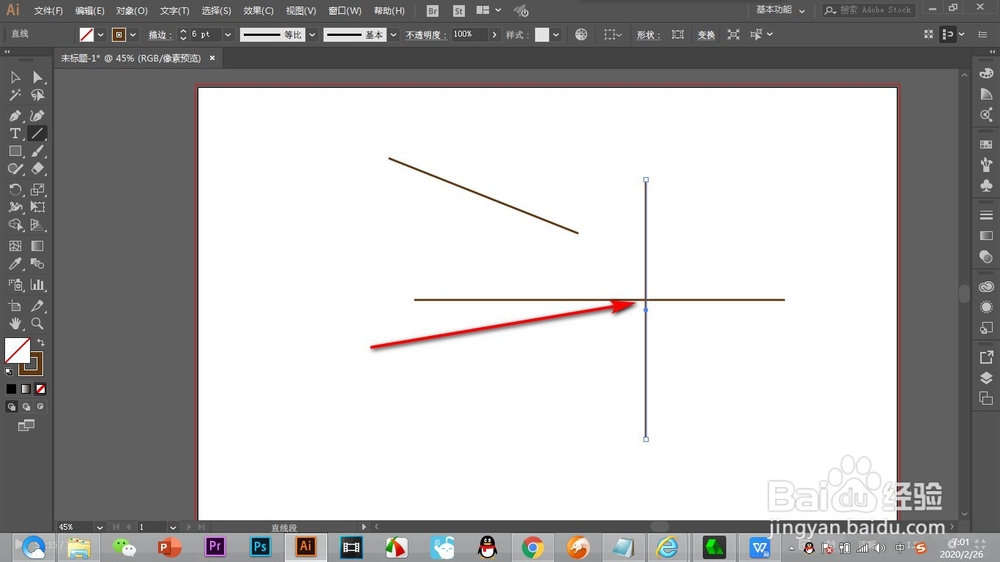
Task: Swap fill and stroke colors
Action: [41, 343]
